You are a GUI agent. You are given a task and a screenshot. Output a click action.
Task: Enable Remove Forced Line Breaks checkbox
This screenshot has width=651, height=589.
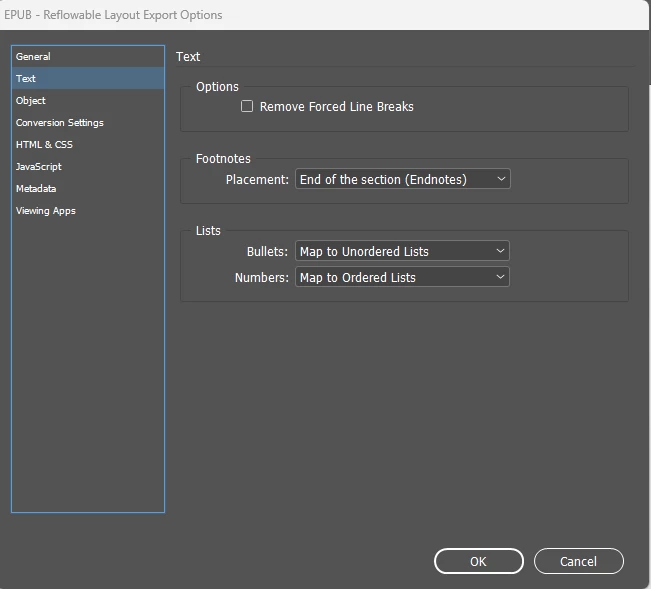pyautogui.click(x=247, y=106)
